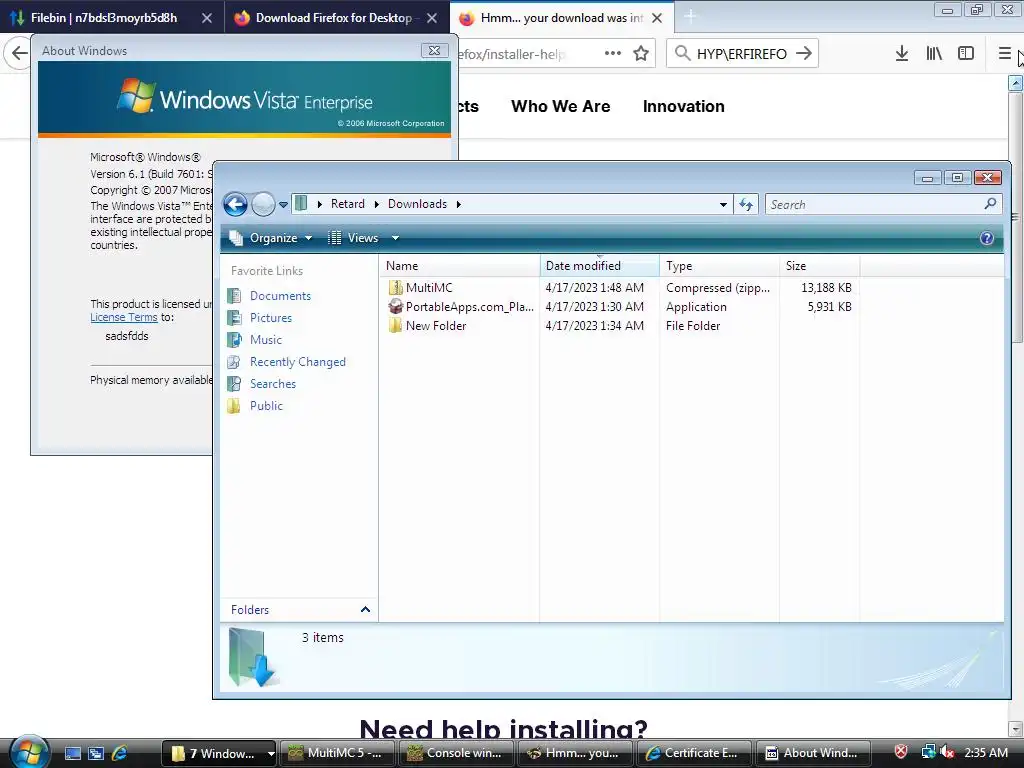This screenshot has width=1024, height=768.
Task: Open the Firefox hamburger menu
Action: click(1004, 54)
